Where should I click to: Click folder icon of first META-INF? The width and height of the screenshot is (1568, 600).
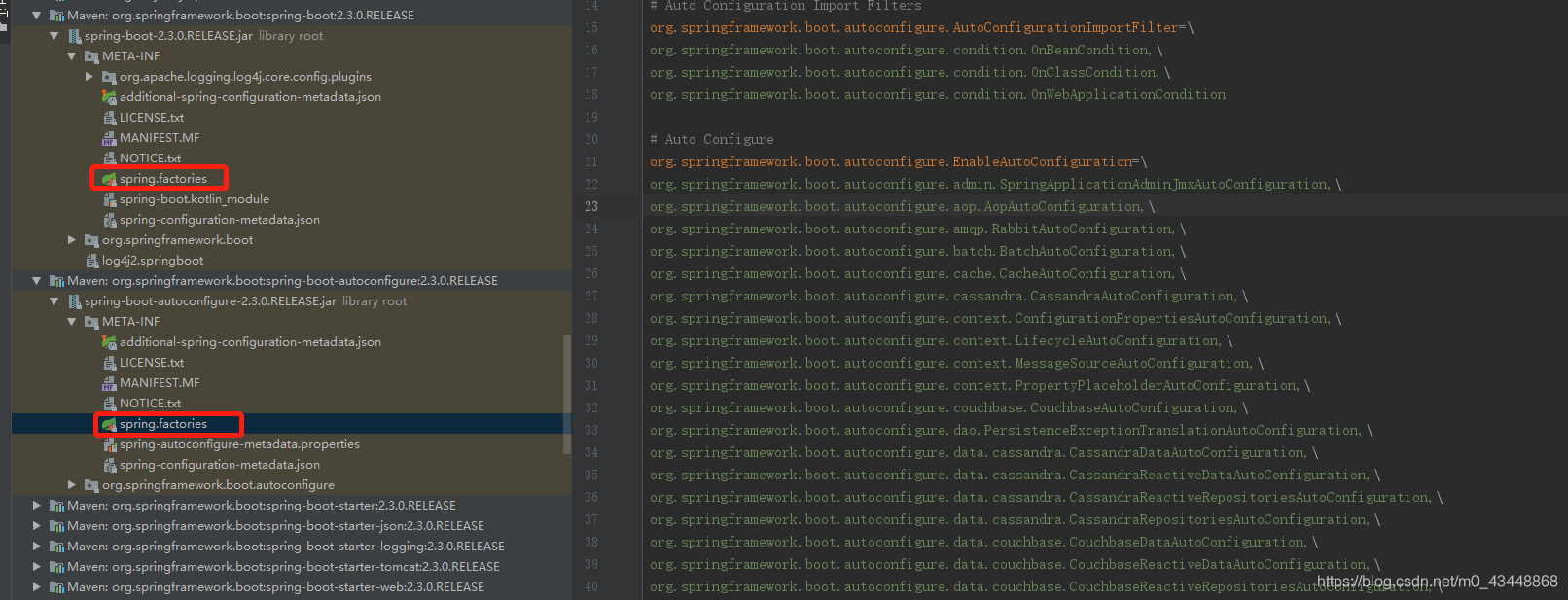pos(91,56)
